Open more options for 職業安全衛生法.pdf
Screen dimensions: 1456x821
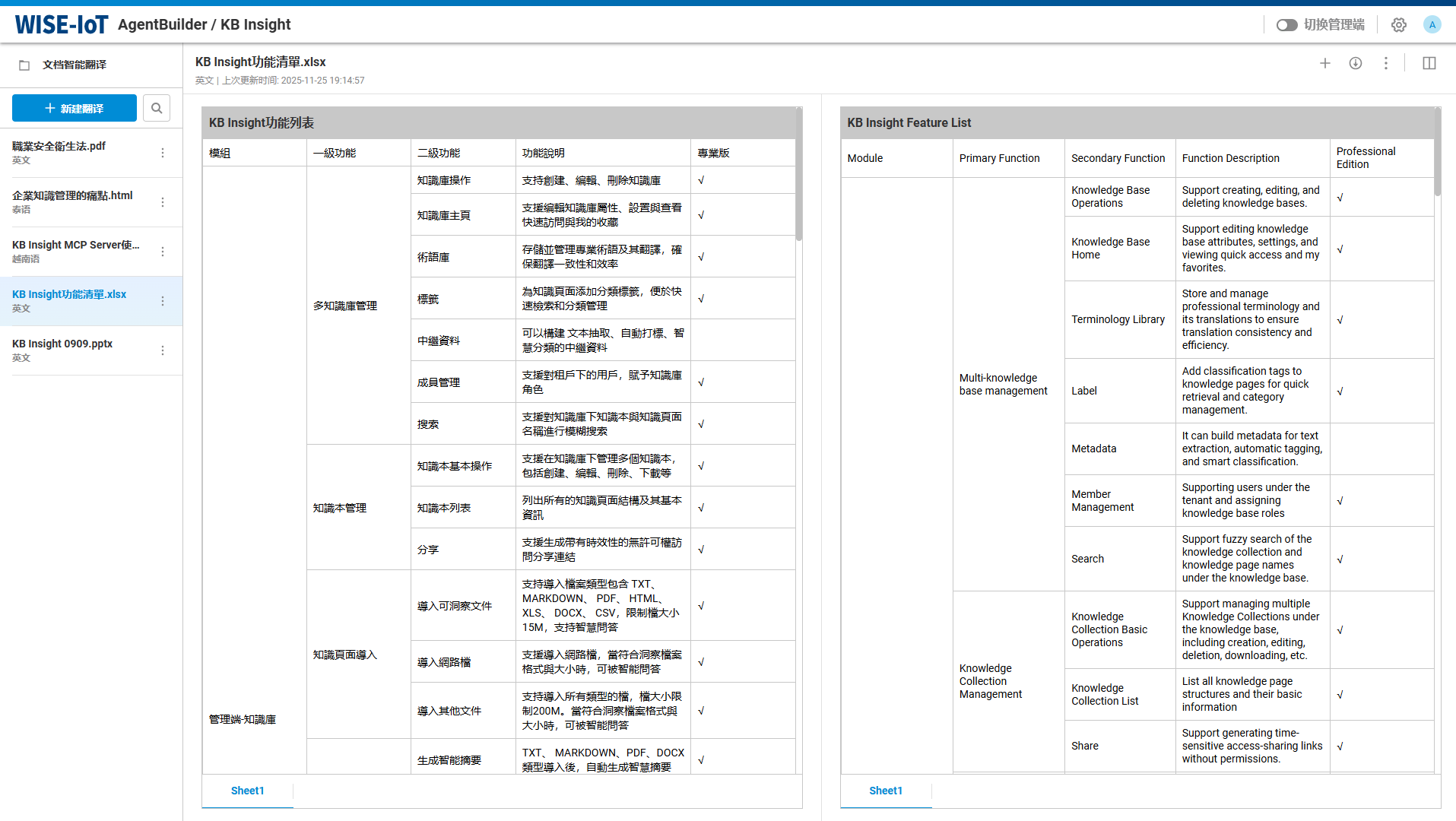click(x=163, y=153)
